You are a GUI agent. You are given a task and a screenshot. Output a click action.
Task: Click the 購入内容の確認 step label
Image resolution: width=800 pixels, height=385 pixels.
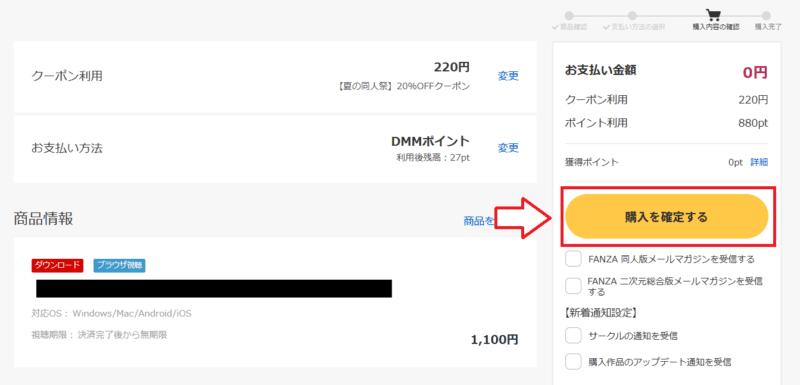tap(715, 27)
